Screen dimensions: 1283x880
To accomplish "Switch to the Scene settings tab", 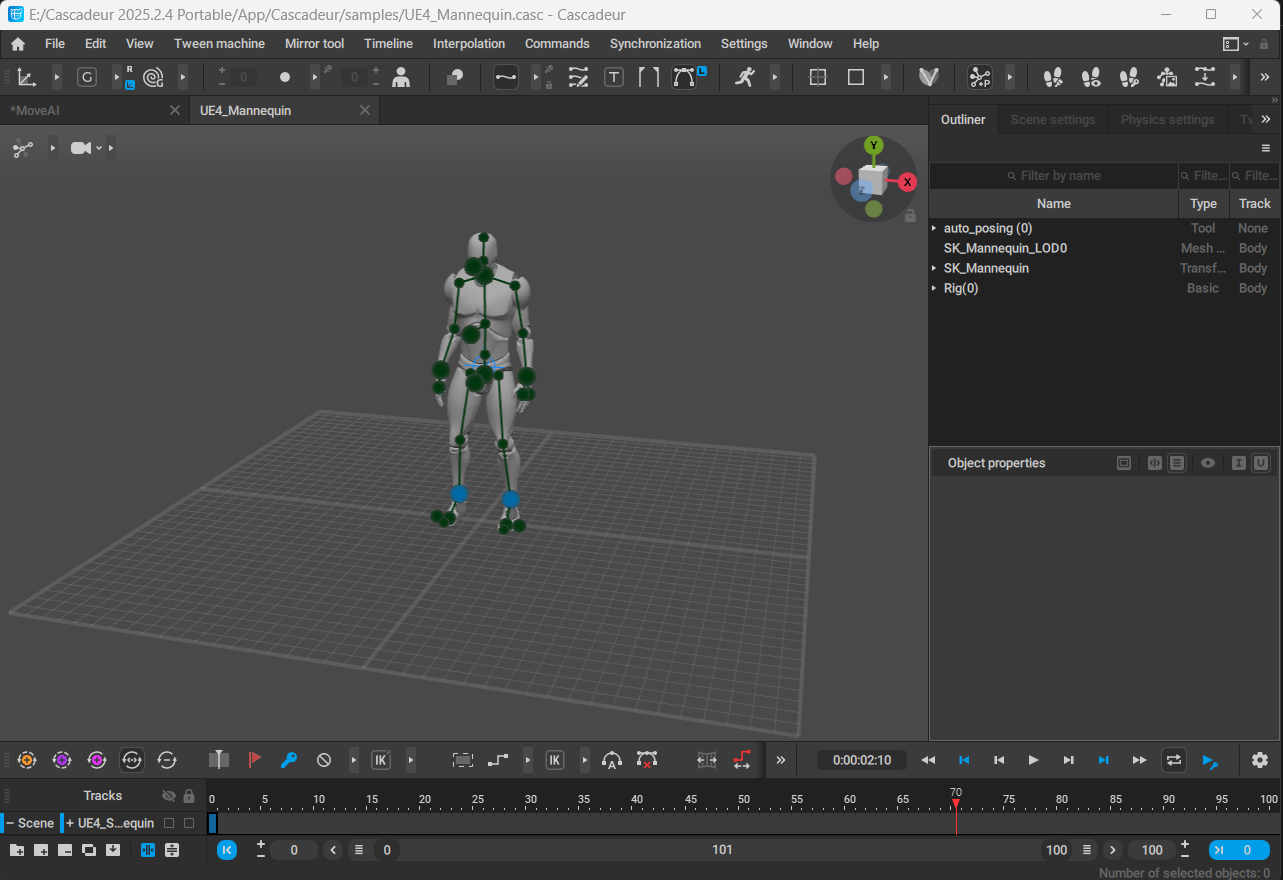I will pyautogui.click(x=1053, y=119).
